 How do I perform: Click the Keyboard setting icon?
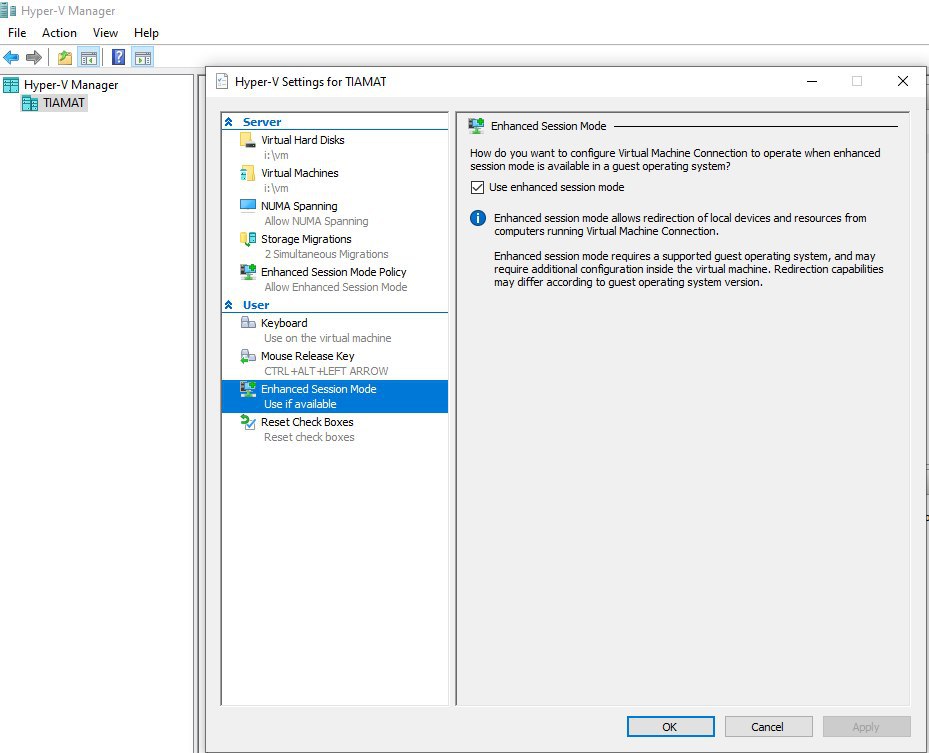(247, 323)
